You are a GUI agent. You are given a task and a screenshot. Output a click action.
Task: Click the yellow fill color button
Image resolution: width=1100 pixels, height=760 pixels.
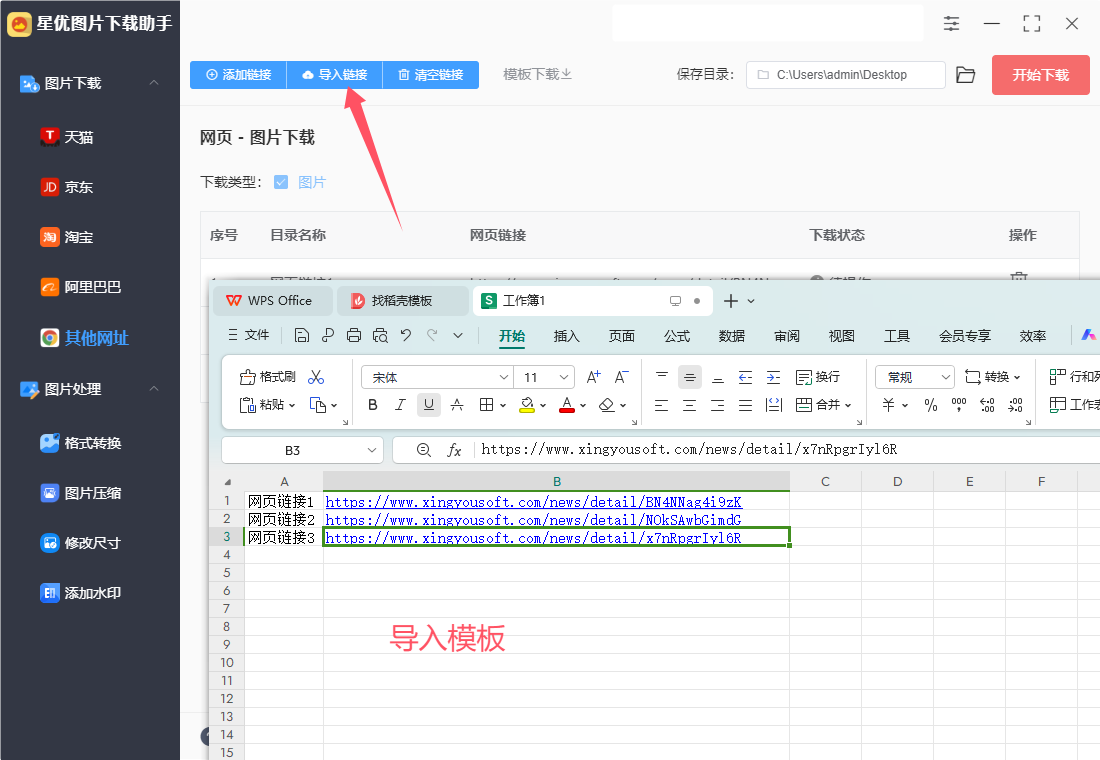coord(527,405)
